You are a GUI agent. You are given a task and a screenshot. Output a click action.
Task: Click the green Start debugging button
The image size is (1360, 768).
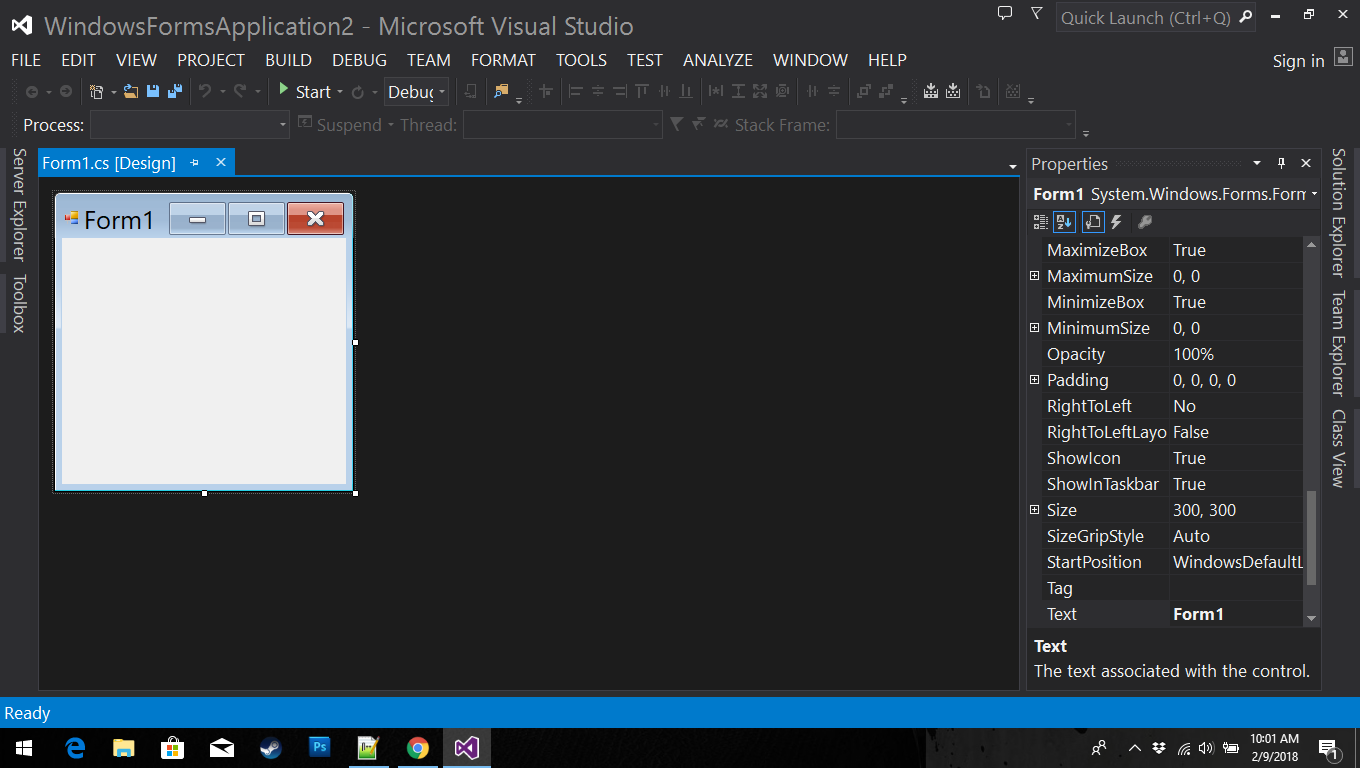click(285, 90)
